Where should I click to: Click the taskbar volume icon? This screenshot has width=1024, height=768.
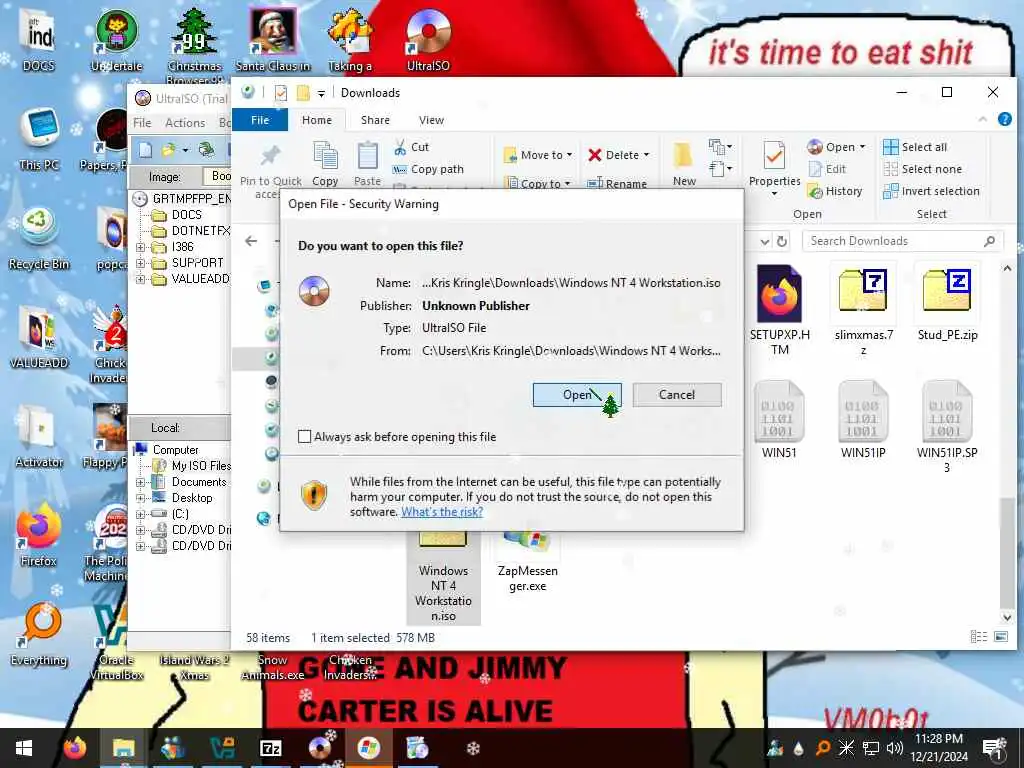[x=895, y=748]
